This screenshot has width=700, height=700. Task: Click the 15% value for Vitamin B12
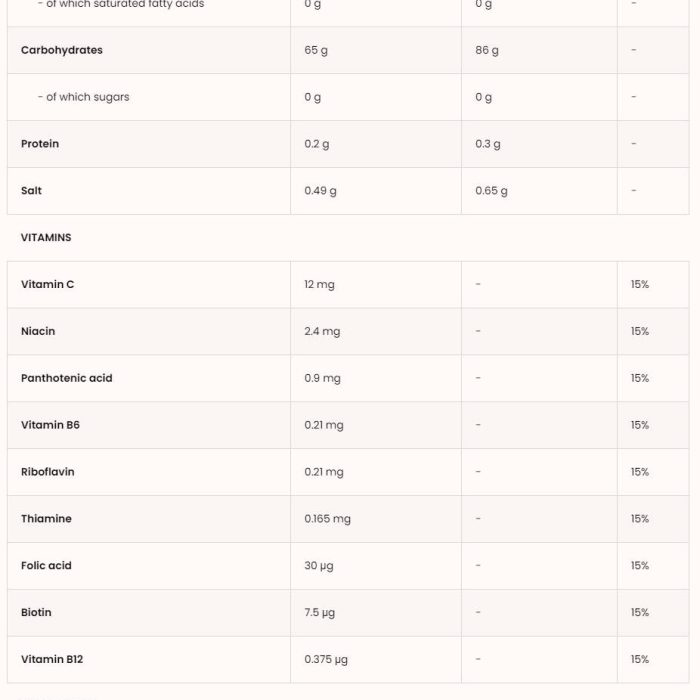[x=640, y=659]
